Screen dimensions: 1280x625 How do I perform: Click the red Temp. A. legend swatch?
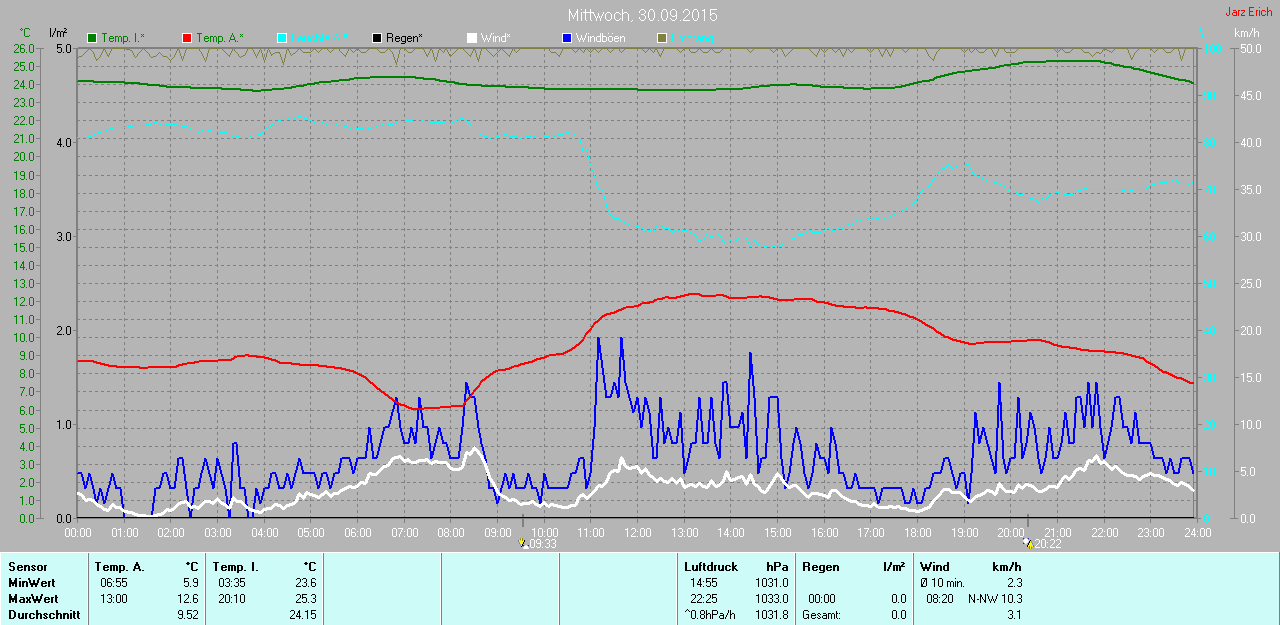tap(187, 38)
